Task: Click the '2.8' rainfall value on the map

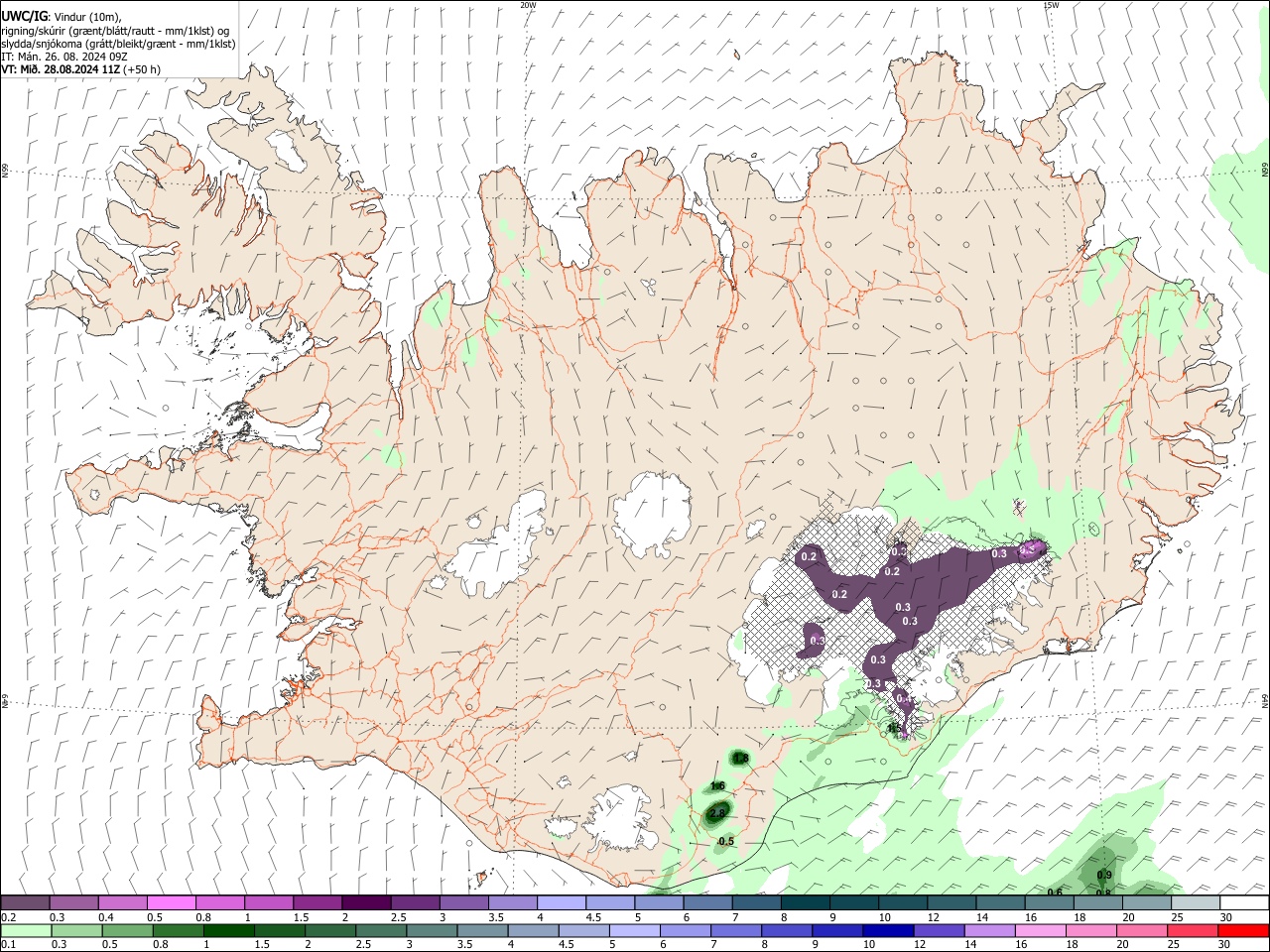Action: [x=717, y=813]
